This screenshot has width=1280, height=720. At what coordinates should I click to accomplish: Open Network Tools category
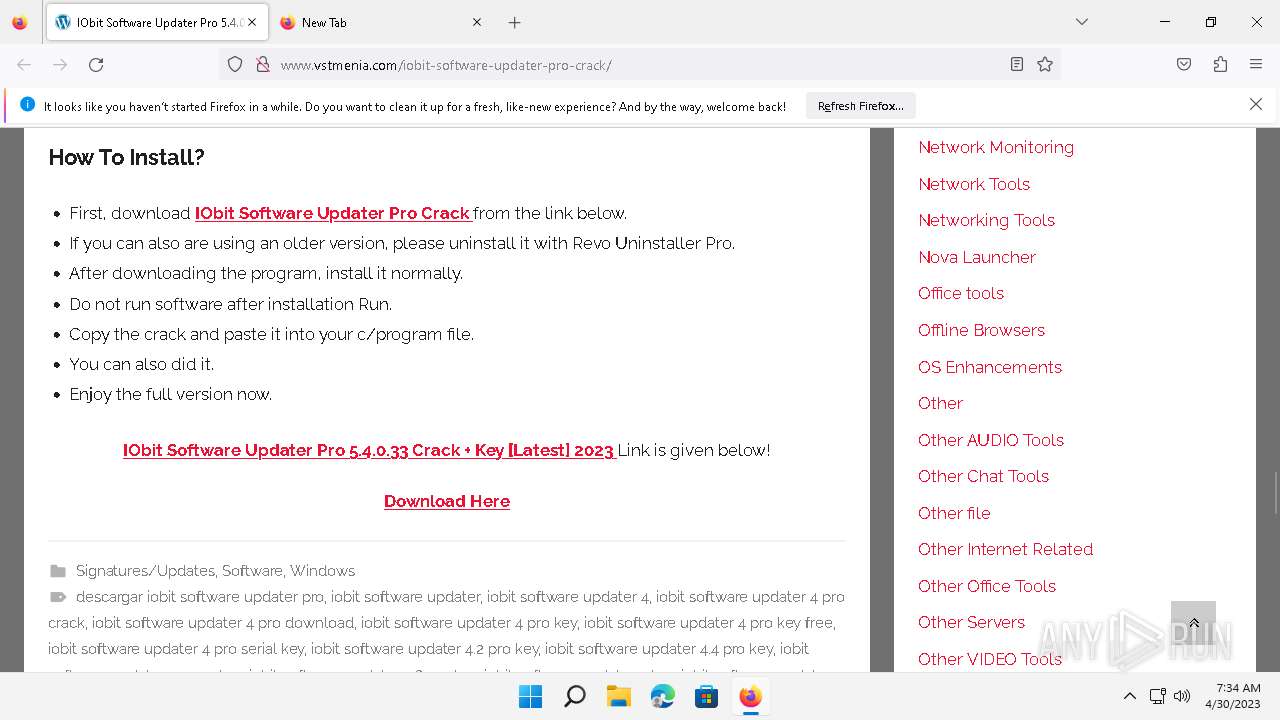coord(974,184)
